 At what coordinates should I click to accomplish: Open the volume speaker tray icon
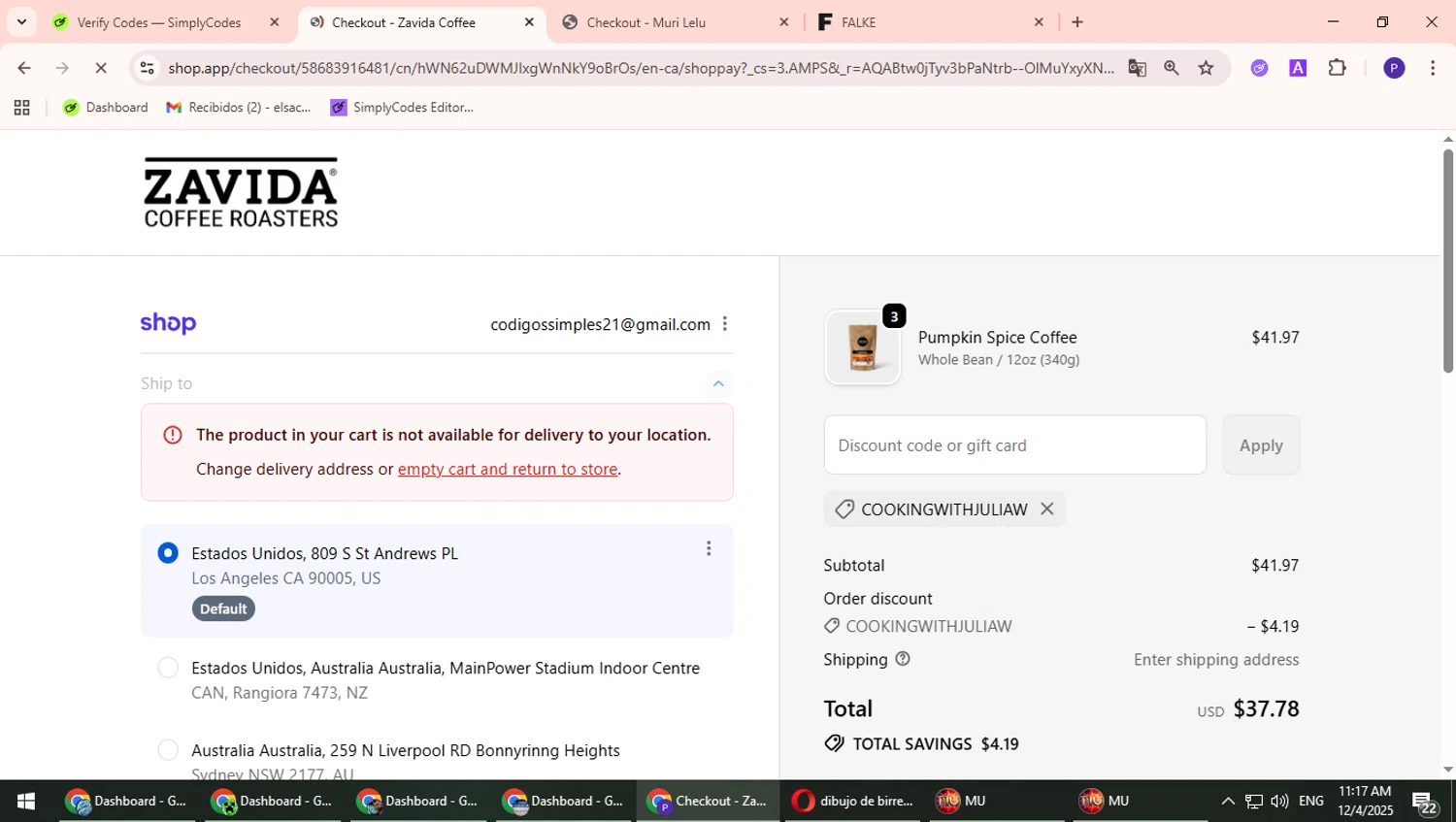click(x=1279, y=801)
